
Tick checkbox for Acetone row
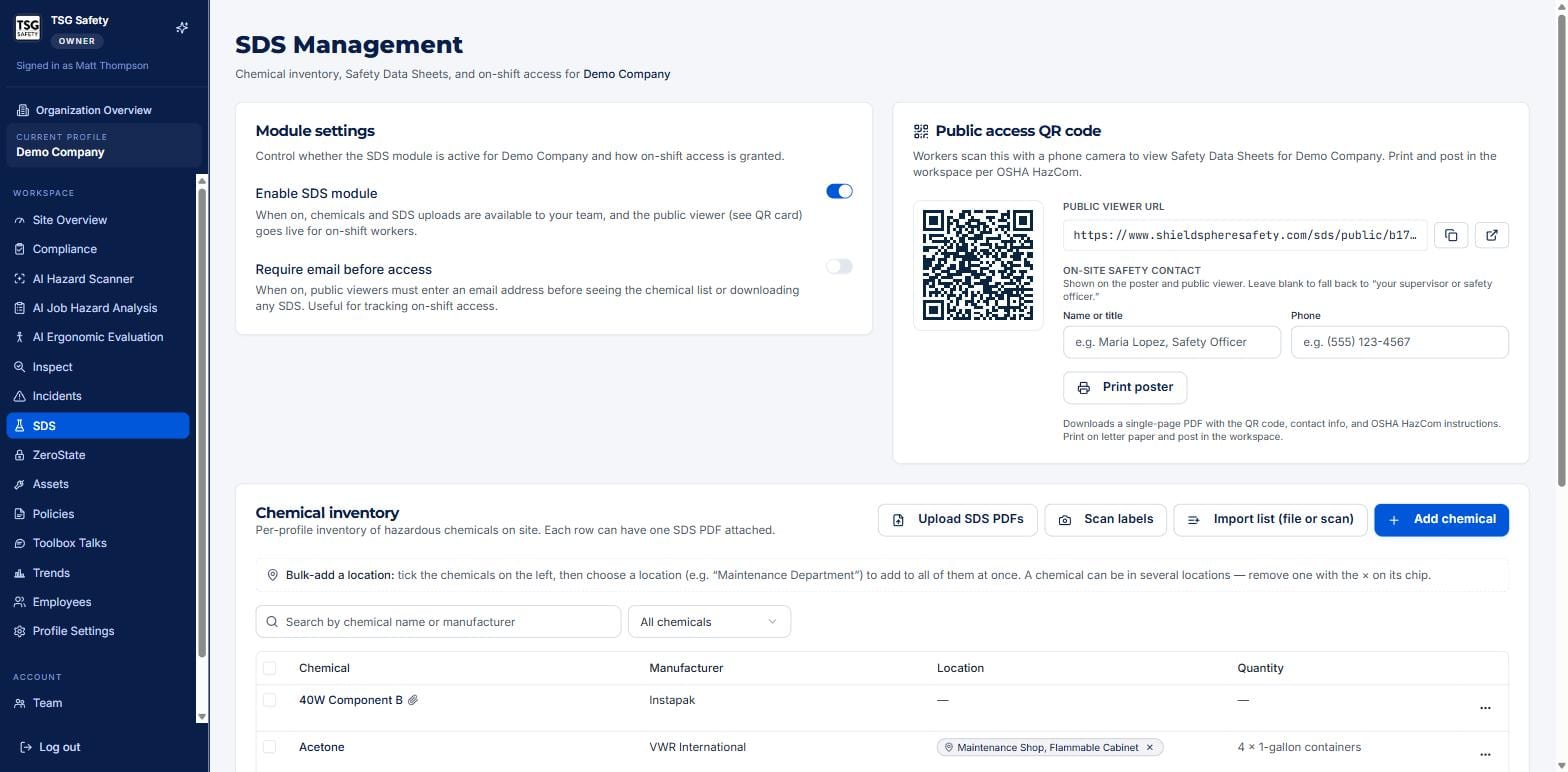point(269,747)
